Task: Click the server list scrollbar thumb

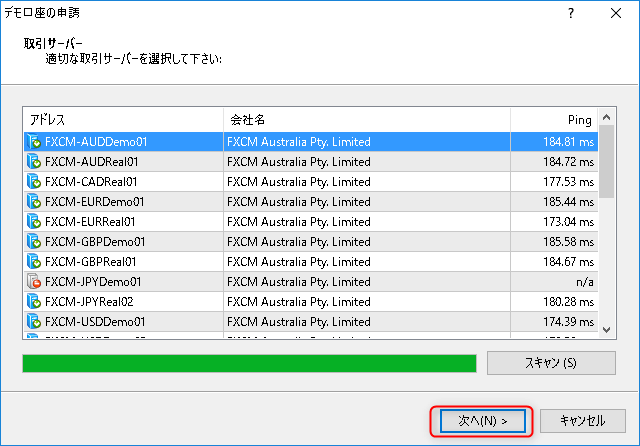Action: click(x=607, y=162)
